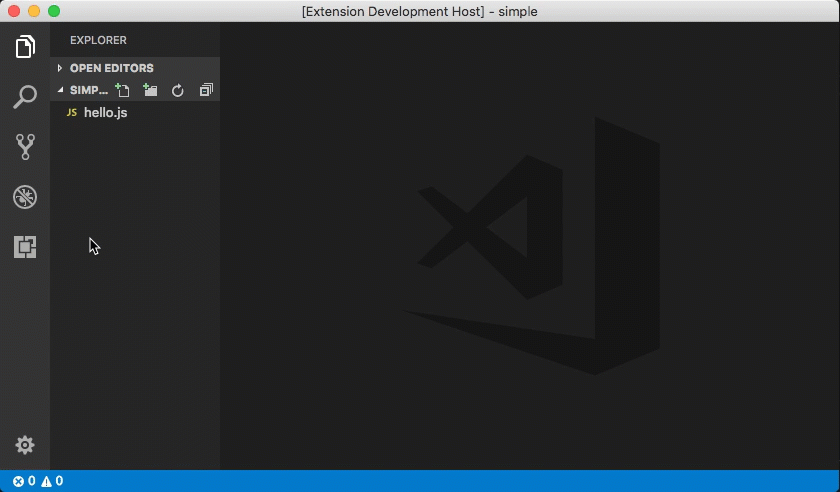Open the Explorer view in activity bar
This screenshot has width=840, height=492.
(25, 47)
